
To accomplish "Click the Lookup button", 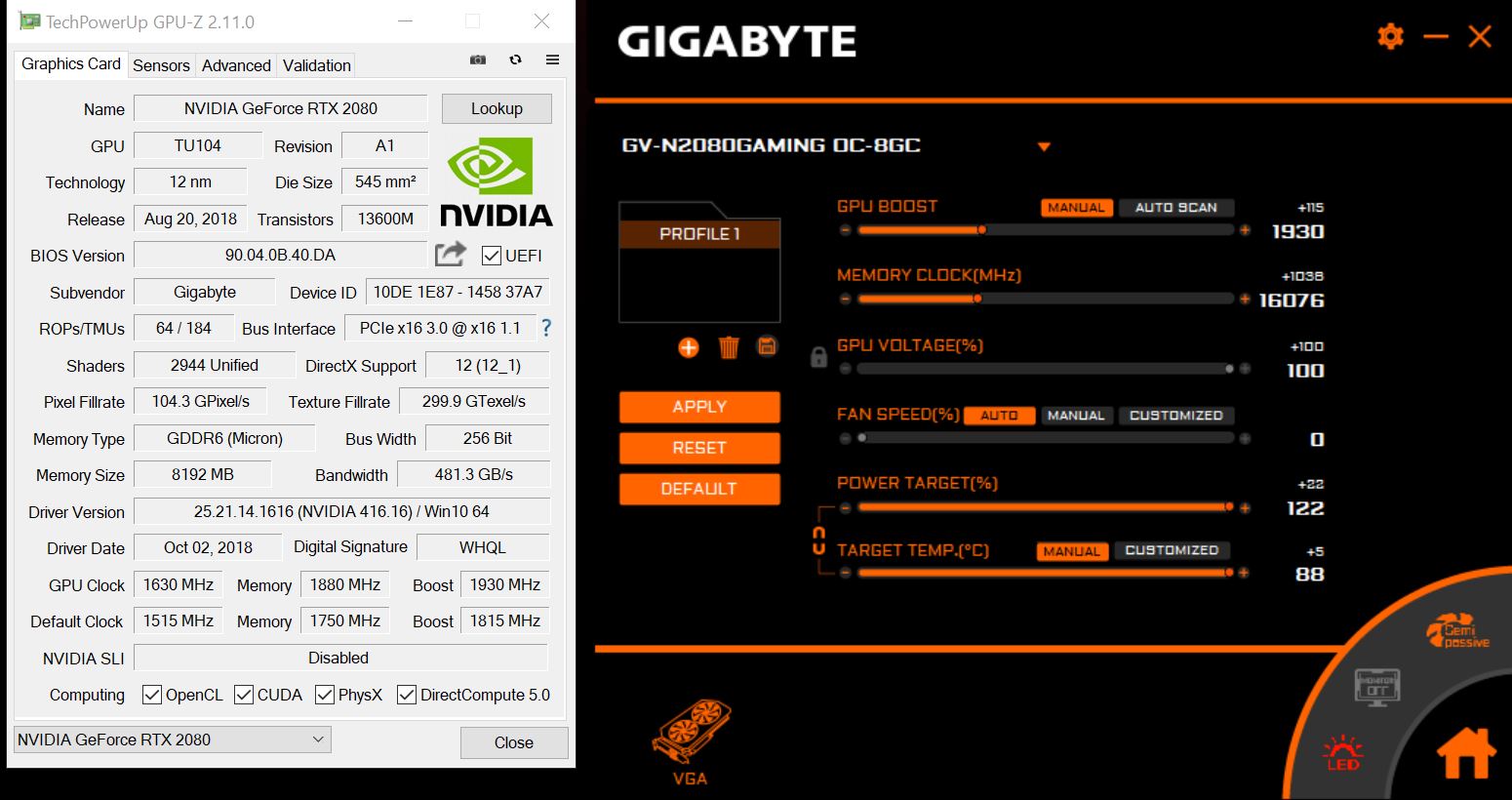I will 497,108.
